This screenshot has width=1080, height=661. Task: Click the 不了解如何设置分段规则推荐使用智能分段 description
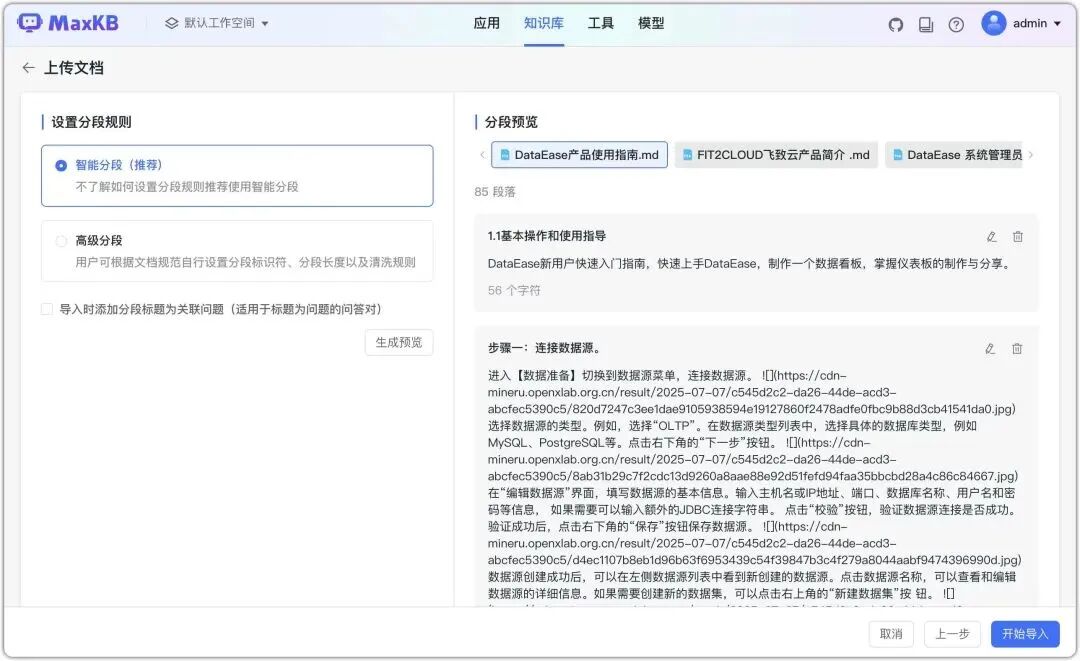(x=187, y=187)
